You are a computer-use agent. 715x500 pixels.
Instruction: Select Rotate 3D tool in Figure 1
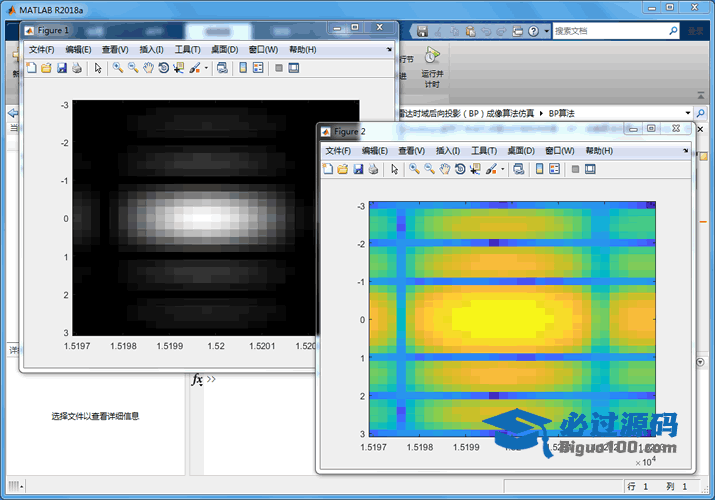pyautogui.click(x=163, y=68)
